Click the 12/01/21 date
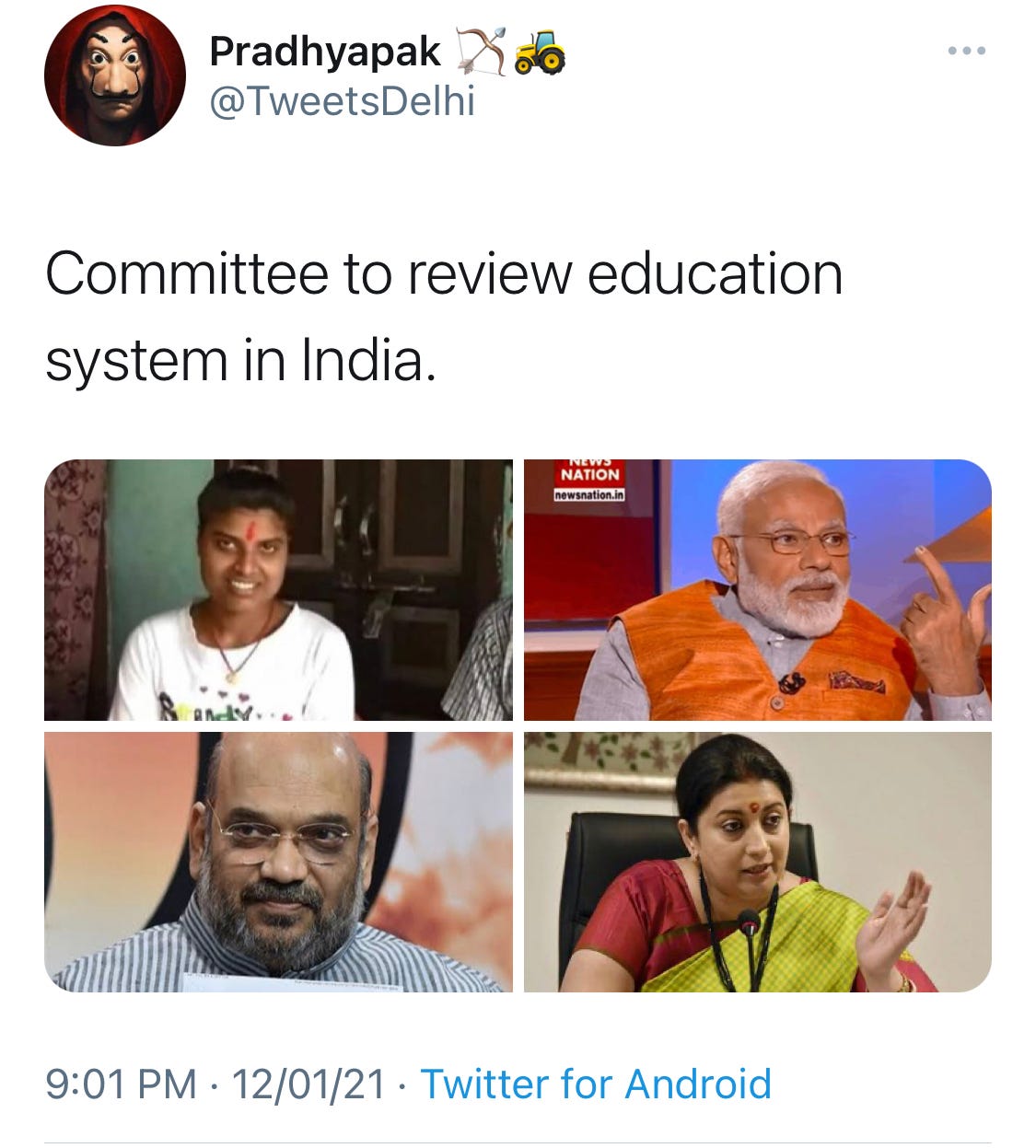The width and height of the screenshot is (1036, 1148). [308, 1084]
